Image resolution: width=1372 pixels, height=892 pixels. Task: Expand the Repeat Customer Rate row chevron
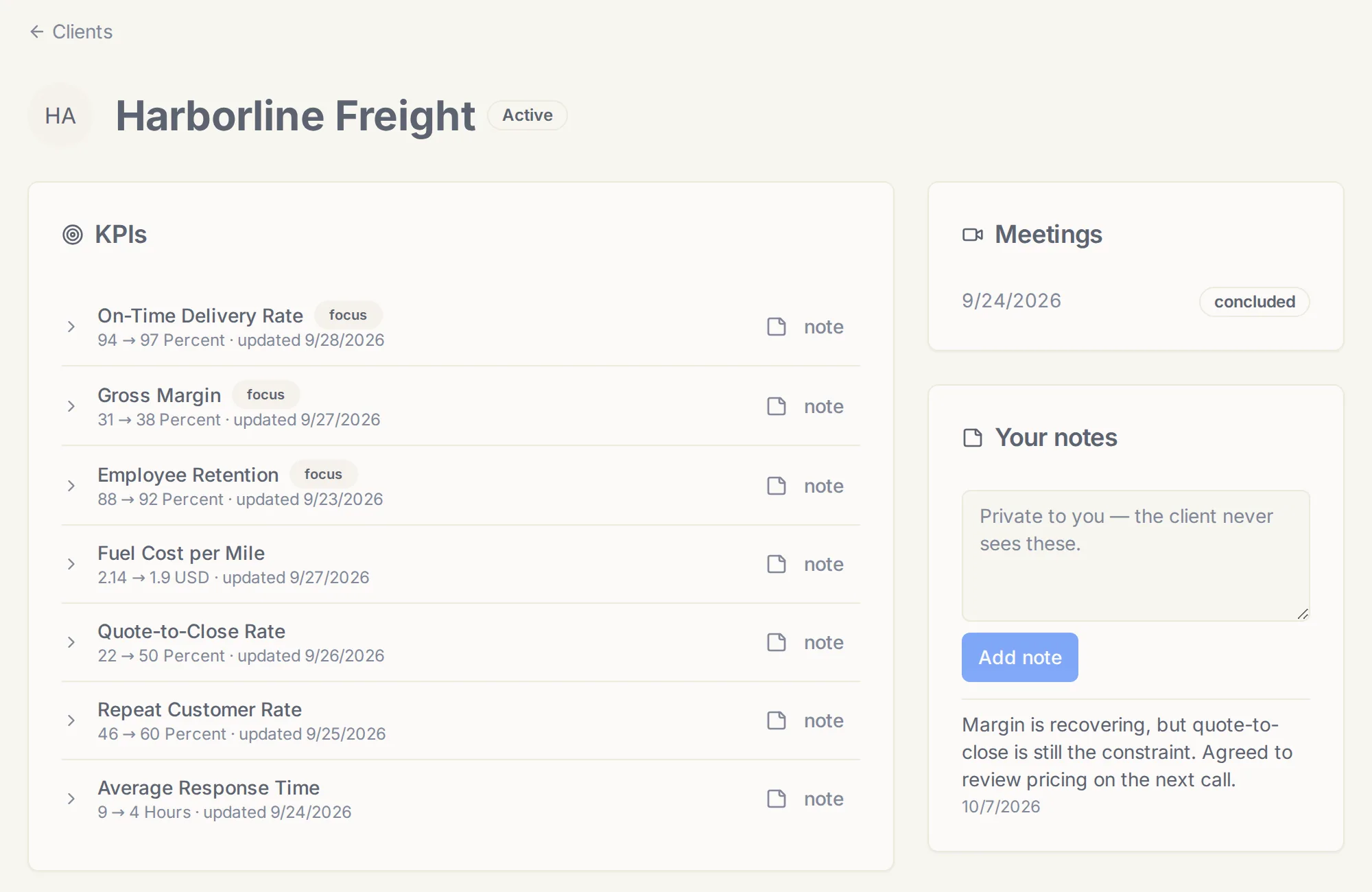pos(71,720)
